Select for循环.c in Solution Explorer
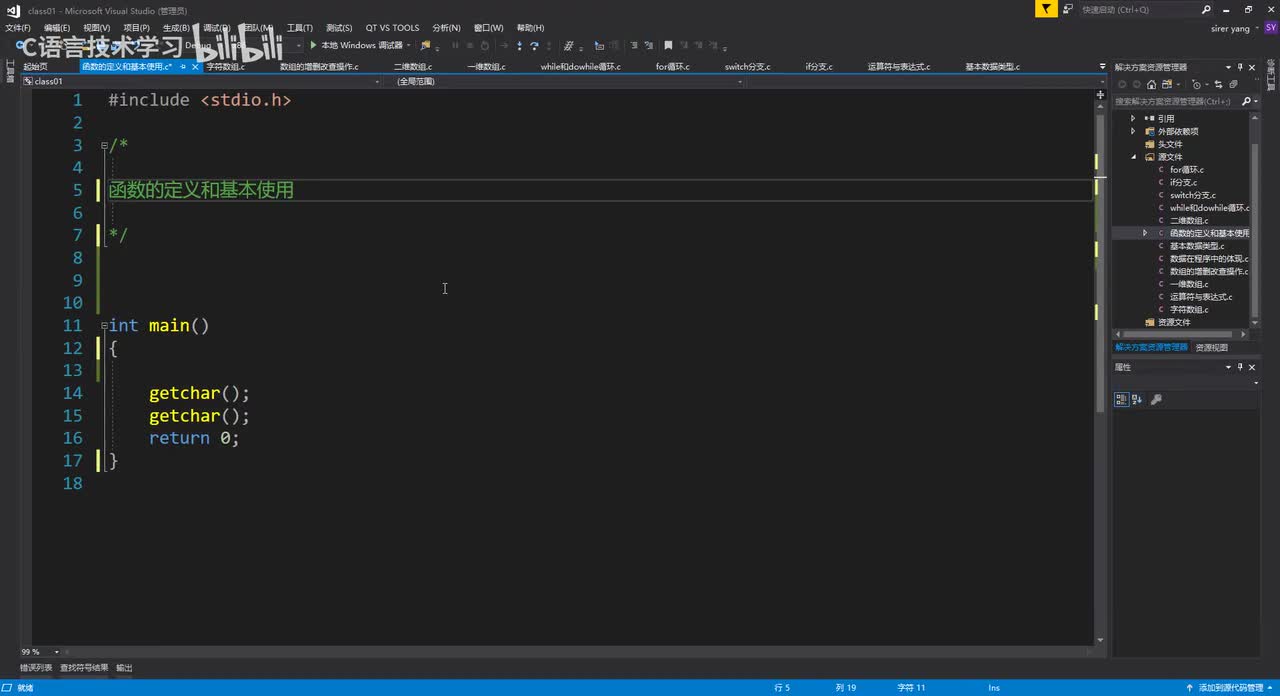Image resolution: width=1280 pixels, height=696 pixels. click(x=1187, y=169)
